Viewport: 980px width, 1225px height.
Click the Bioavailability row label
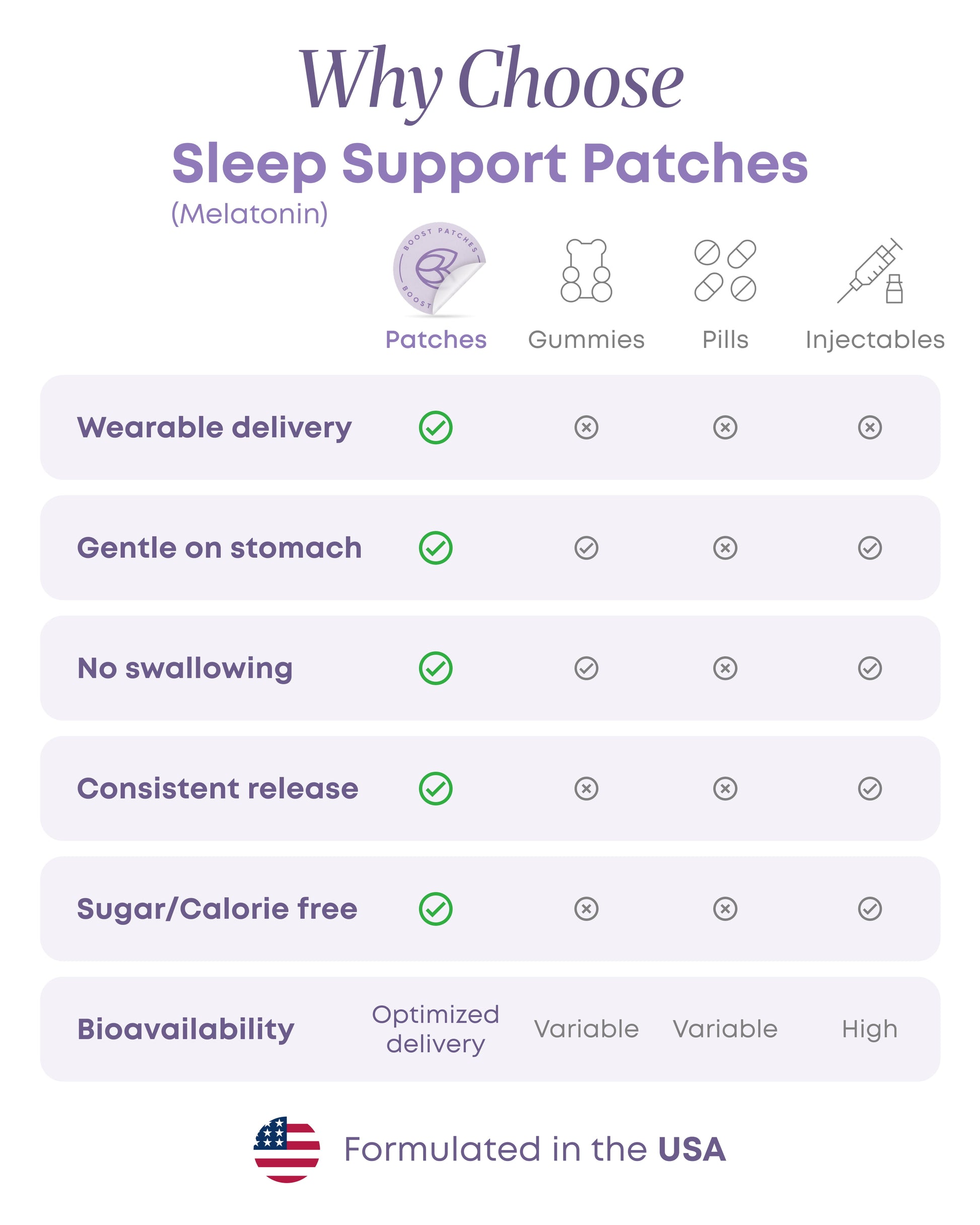tap(186, 1030)
